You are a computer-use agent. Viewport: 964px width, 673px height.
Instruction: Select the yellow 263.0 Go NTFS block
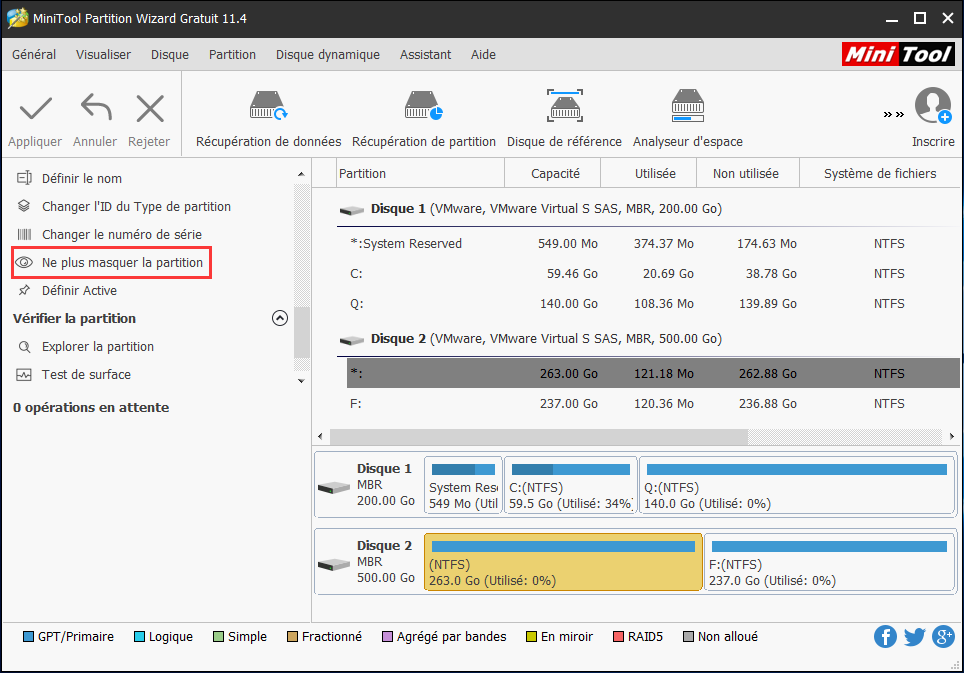[563, 562]
